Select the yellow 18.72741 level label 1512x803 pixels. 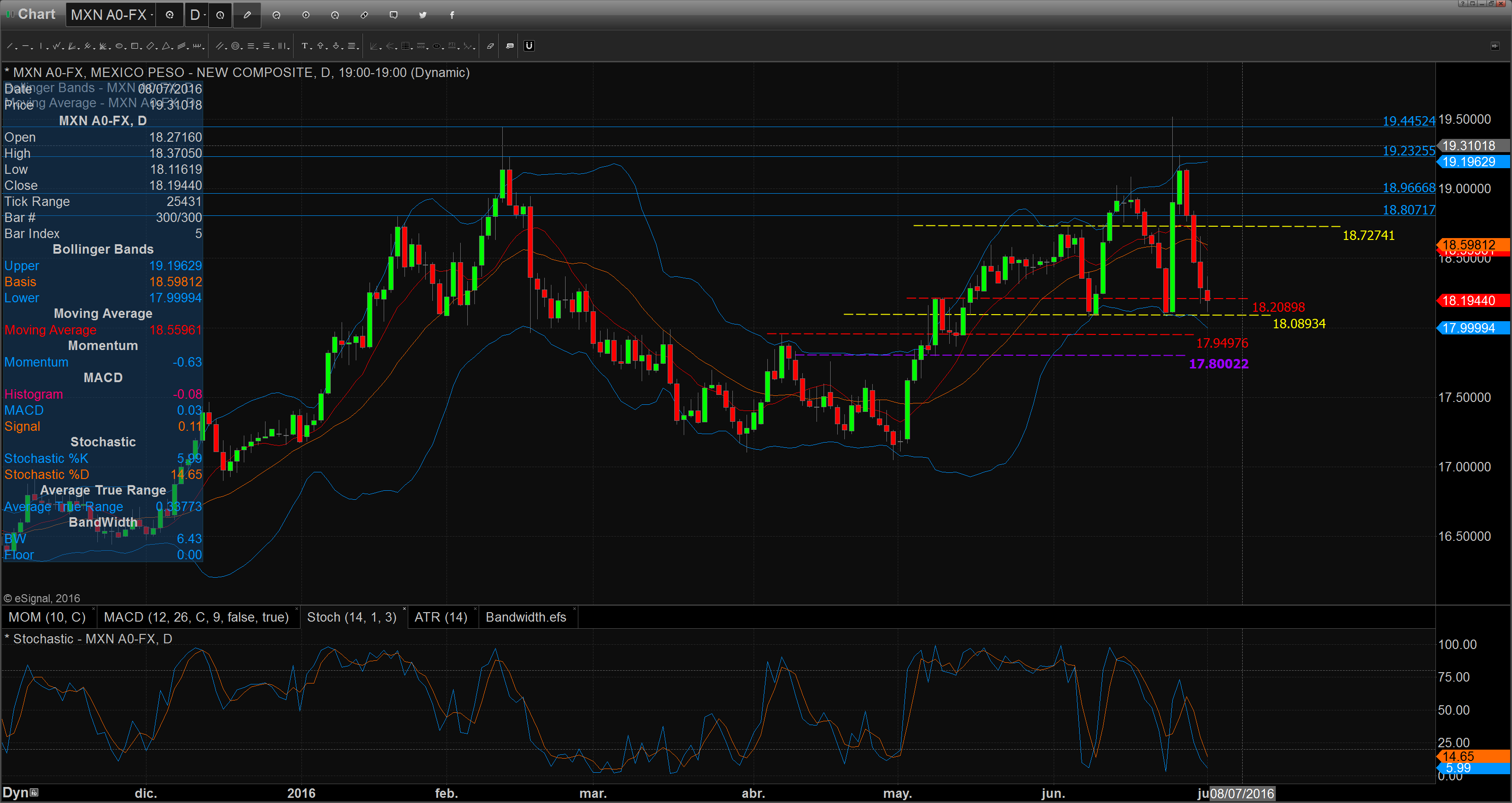(x=1368, y=235)
